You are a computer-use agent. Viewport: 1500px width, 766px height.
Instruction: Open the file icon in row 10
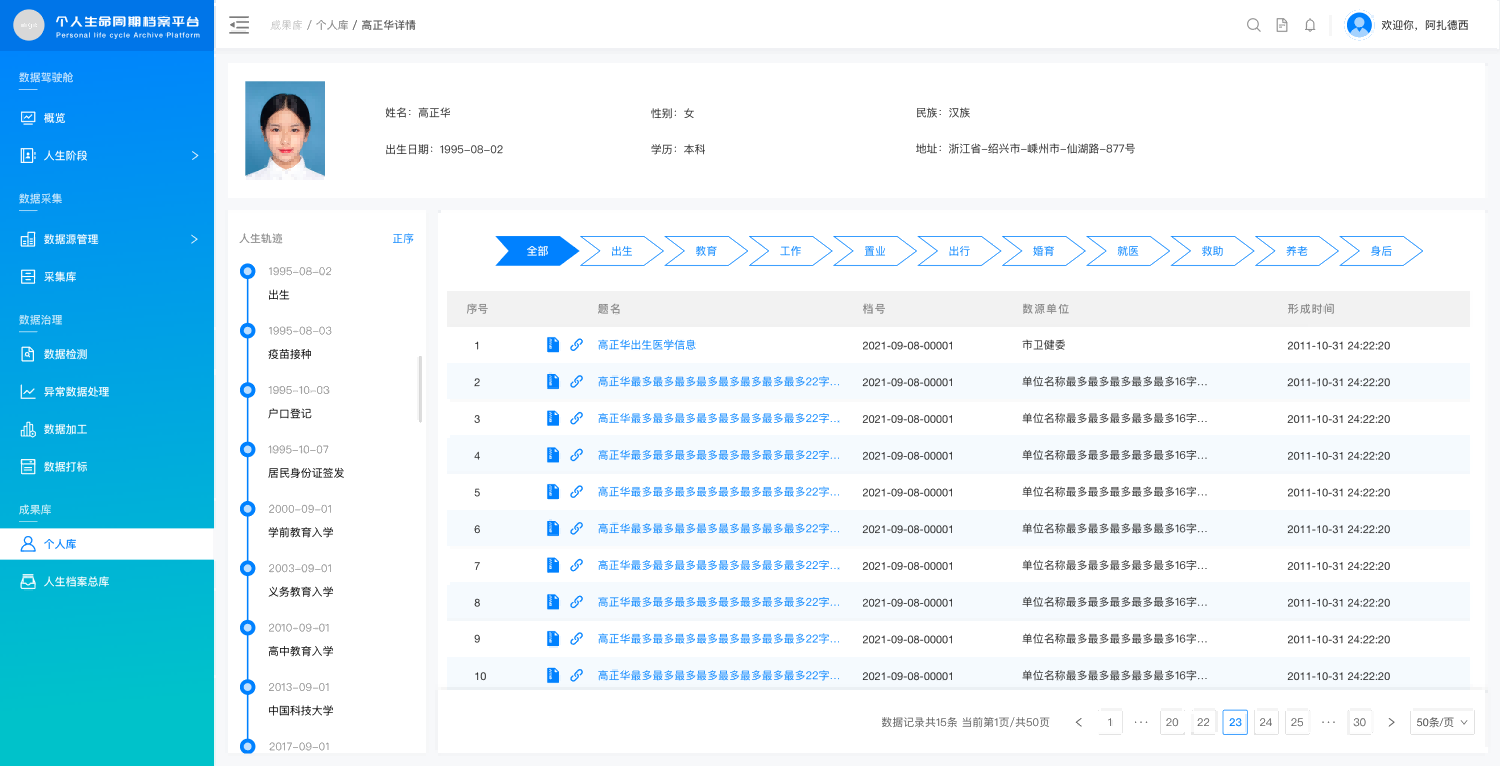pyautogui.click(x=553, y=675)
